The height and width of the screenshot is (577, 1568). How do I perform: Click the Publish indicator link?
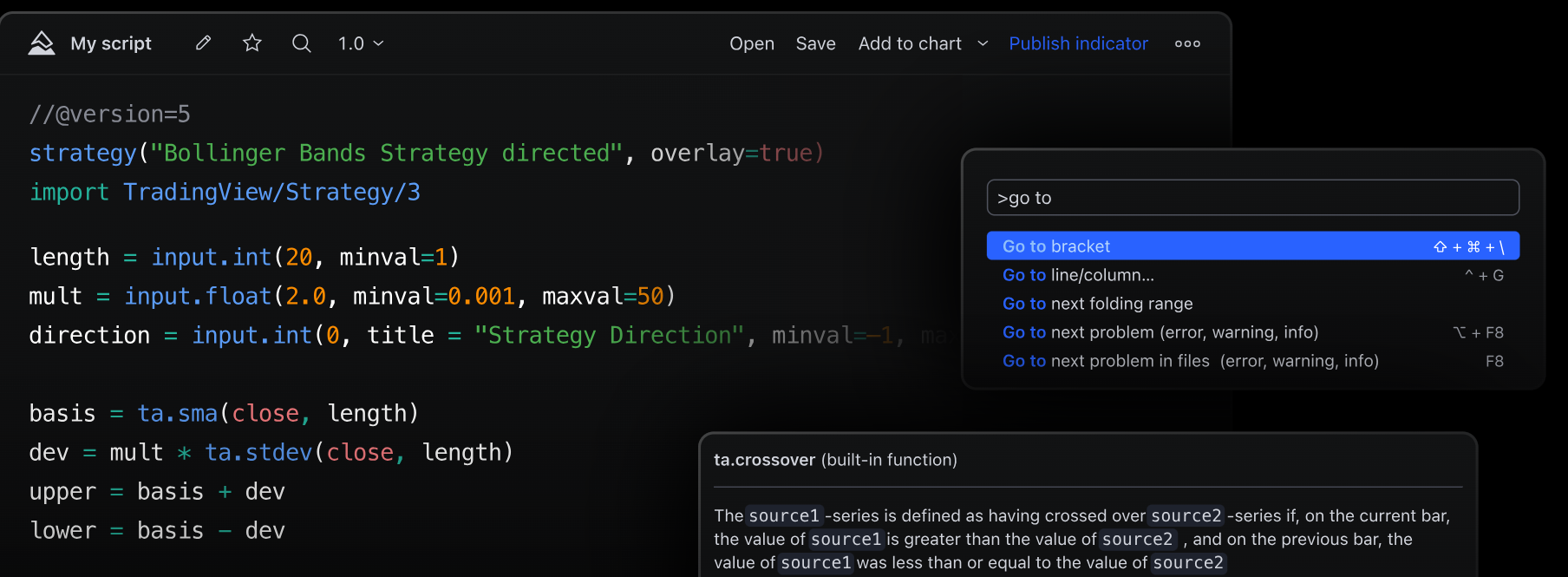click(1078, 43)
